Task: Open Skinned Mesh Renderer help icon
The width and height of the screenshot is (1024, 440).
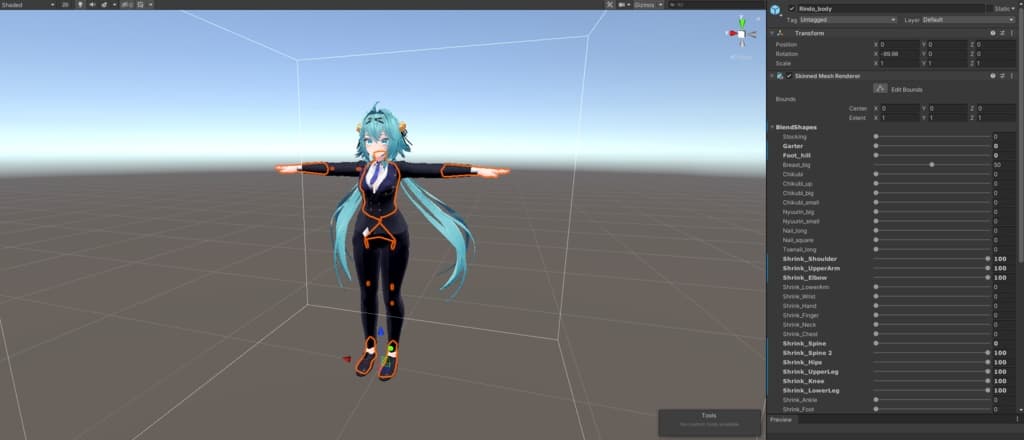Action: point(993,76)
